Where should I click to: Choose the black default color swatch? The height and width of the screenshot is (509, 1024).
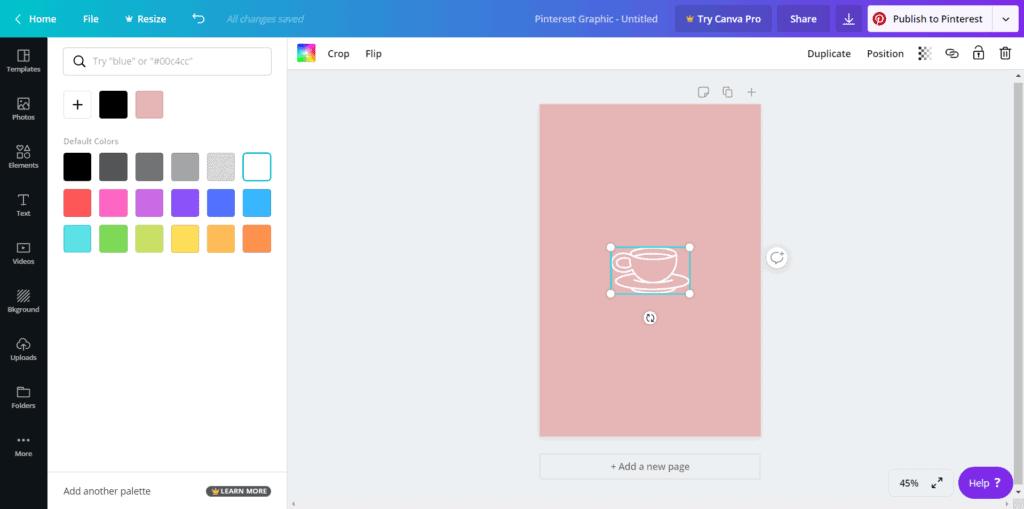click(77, 167)
